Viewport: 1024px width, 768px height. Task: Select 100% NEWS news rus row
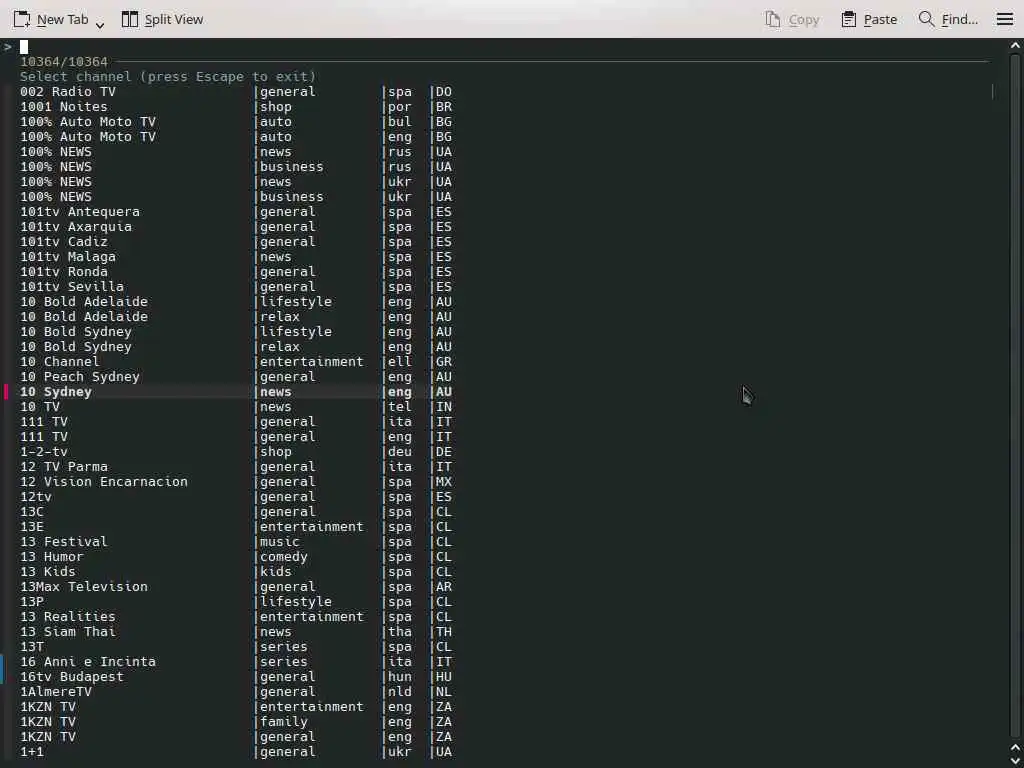236,152
